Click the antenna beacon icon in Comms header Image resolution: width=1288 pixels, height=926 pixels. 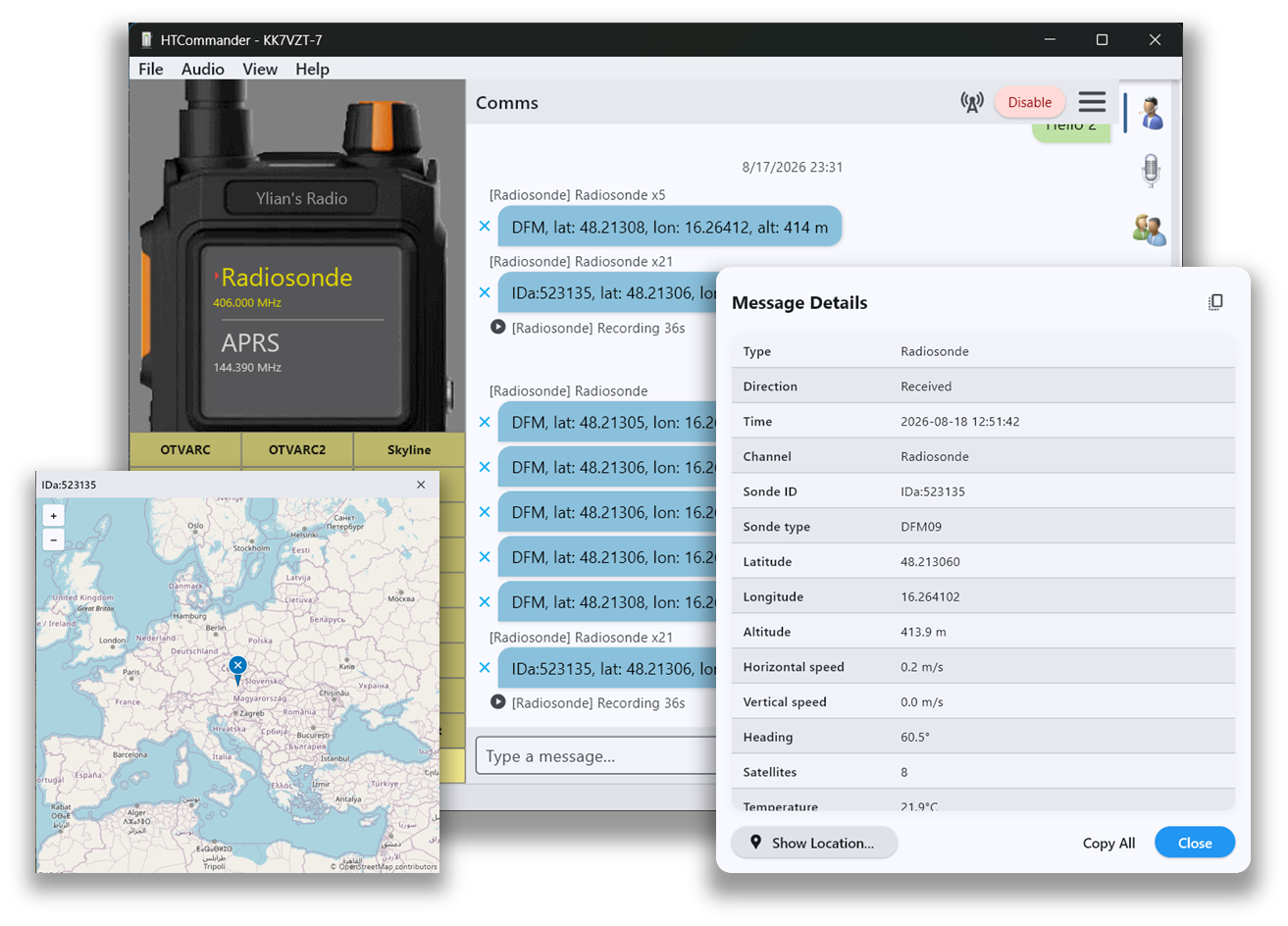[x=972, y=102]
